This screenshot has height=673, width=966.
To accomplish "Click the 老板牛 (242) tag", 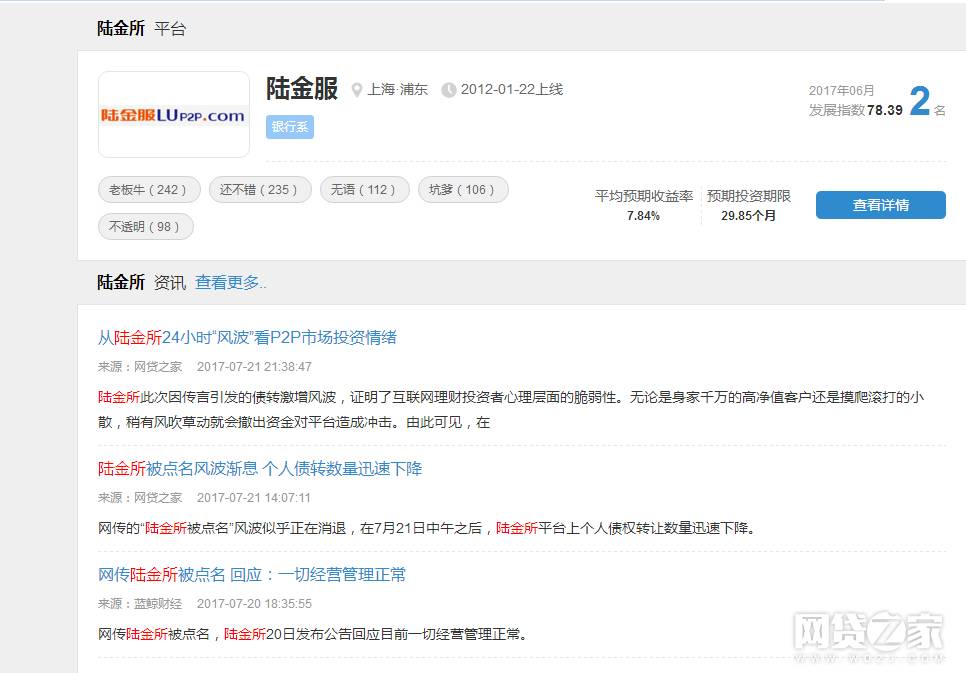I will (149, 190).
